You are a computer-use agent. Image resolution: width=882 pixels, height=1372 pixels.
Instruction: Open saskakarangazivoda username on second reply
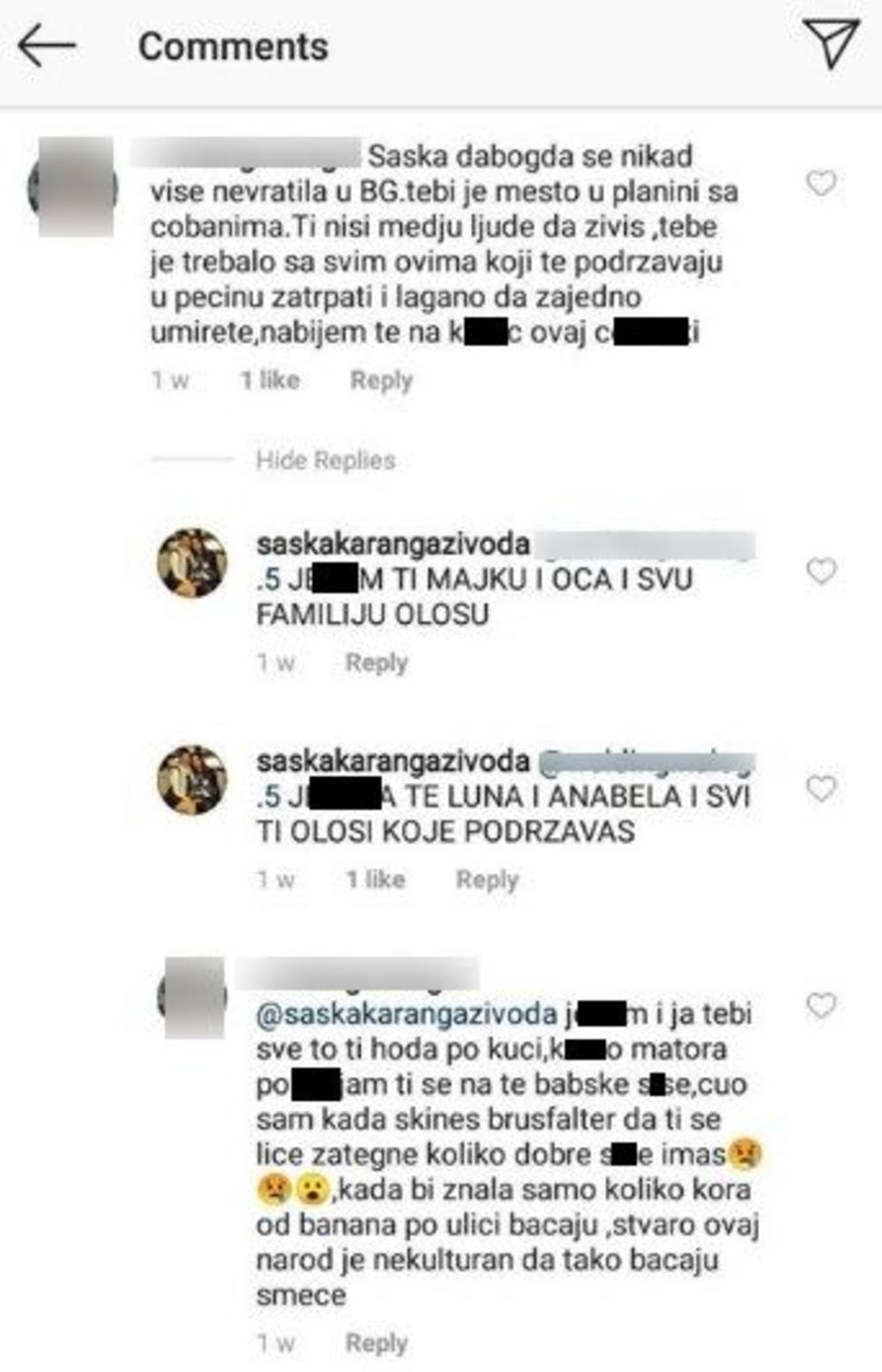[x=393, y=762]
